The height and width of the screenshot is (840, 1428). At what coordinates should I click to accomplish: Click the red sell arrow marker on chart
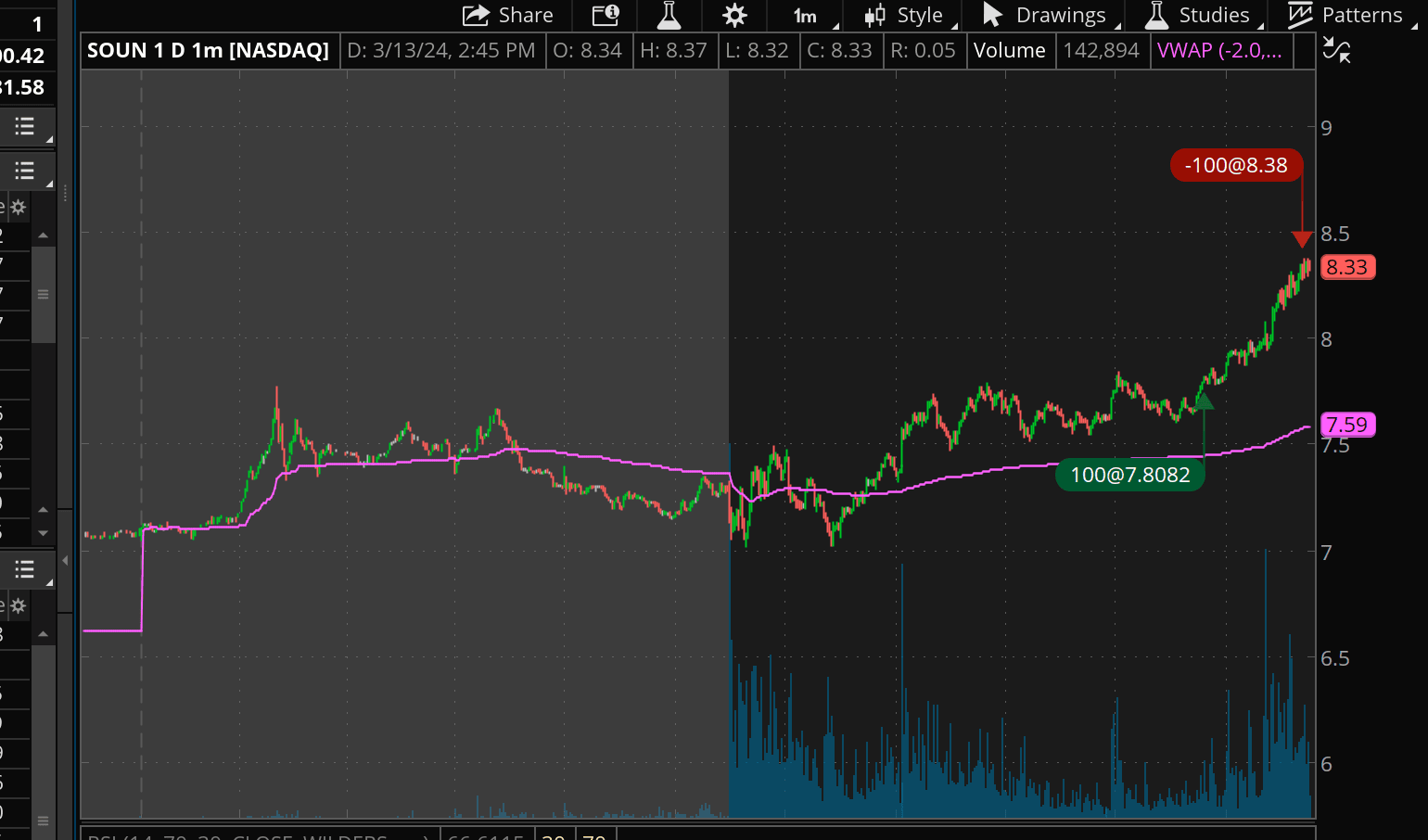point(1302,239)
